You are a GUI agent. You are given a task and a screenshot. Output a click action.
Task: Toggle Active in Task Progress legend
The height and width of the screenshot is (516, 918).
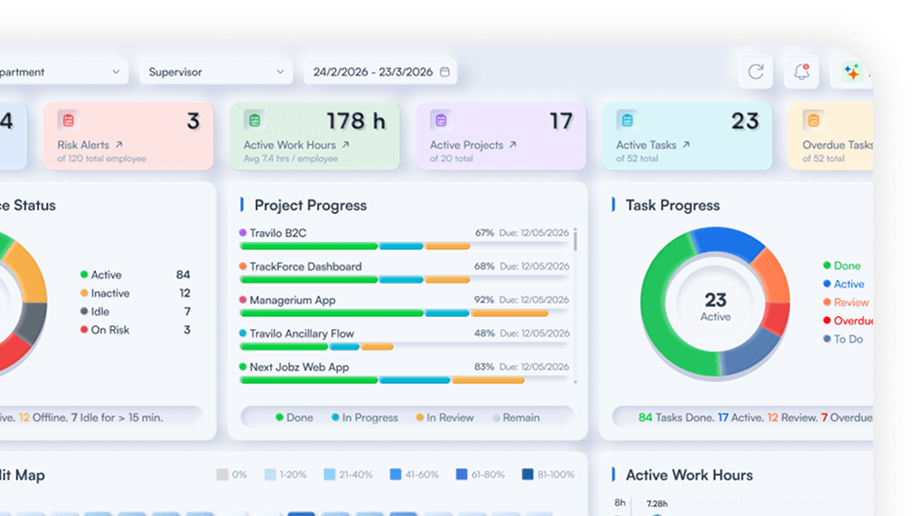844,284
